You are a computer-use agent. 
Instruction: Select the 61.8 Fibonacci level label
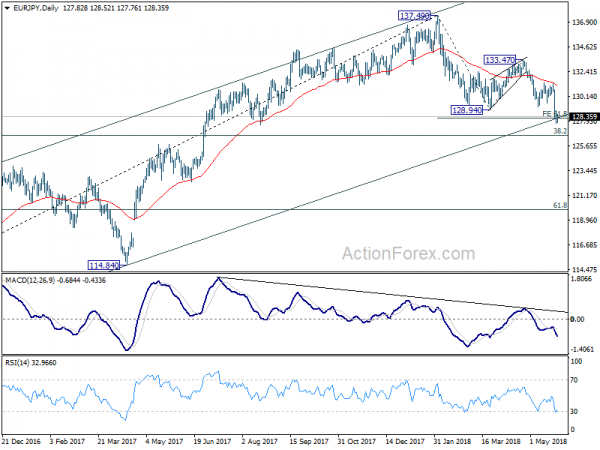tap(560, 205)
